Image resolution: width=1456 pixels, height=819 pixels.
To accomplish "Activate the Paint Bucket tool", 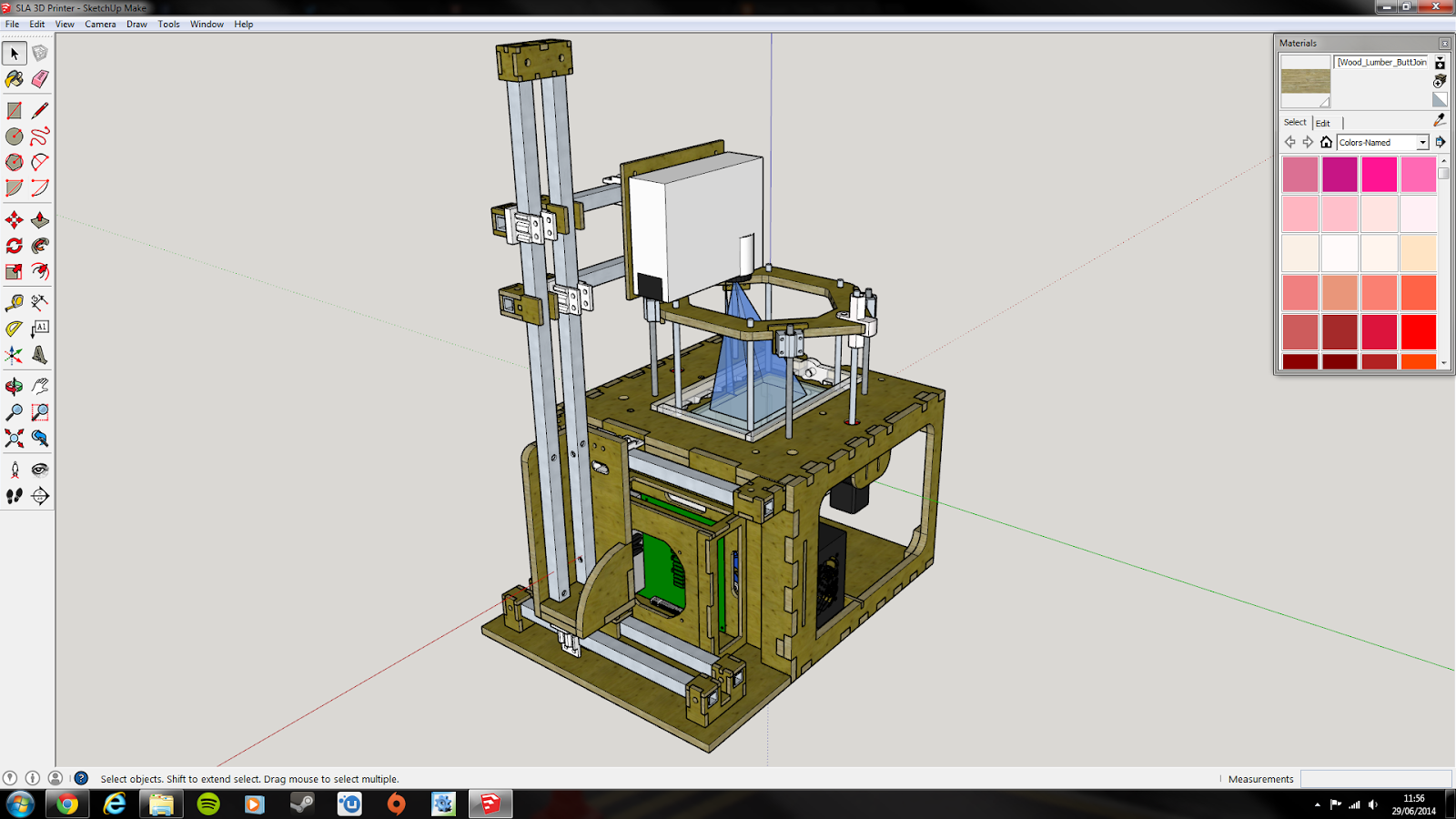I will [15, 79].
